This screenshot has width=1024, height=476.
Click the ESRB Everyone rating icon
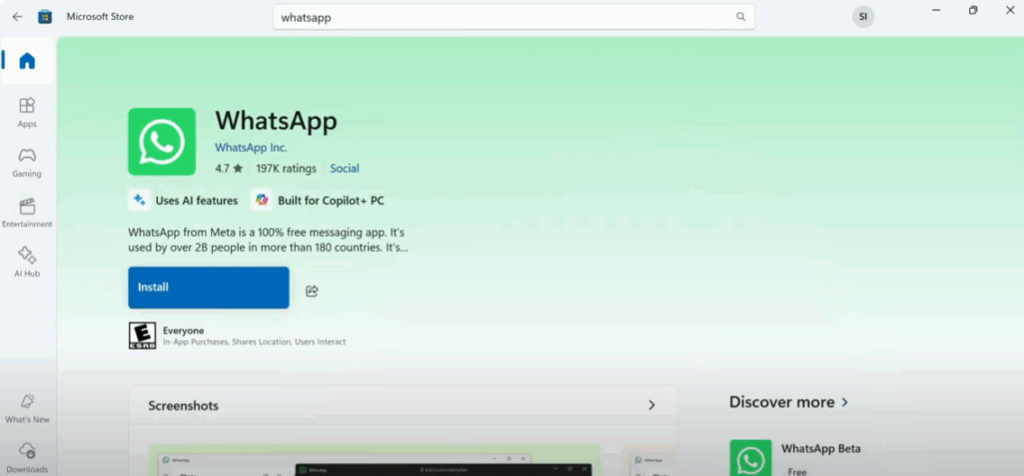[142, 336]
